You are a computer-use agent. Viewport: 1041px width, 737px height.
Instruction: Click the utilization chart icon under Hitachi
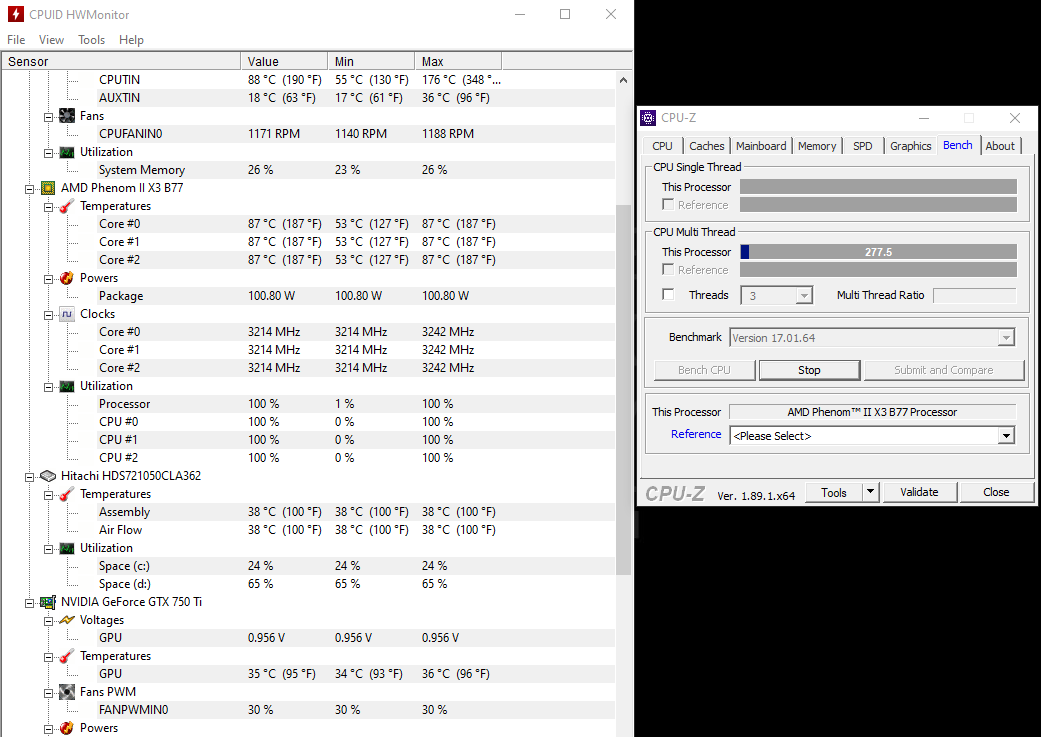pyautogui.click(x=67, y=548)
